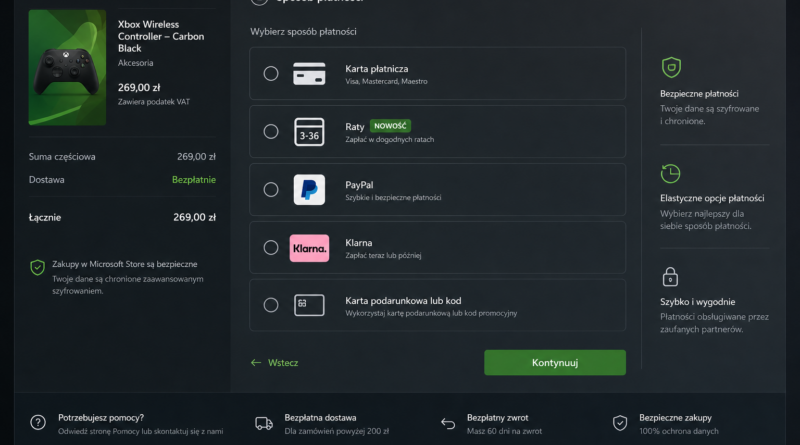Click the pink Klarna logo
This screenshot has height=445, width=800.
[x=309, y=248]
